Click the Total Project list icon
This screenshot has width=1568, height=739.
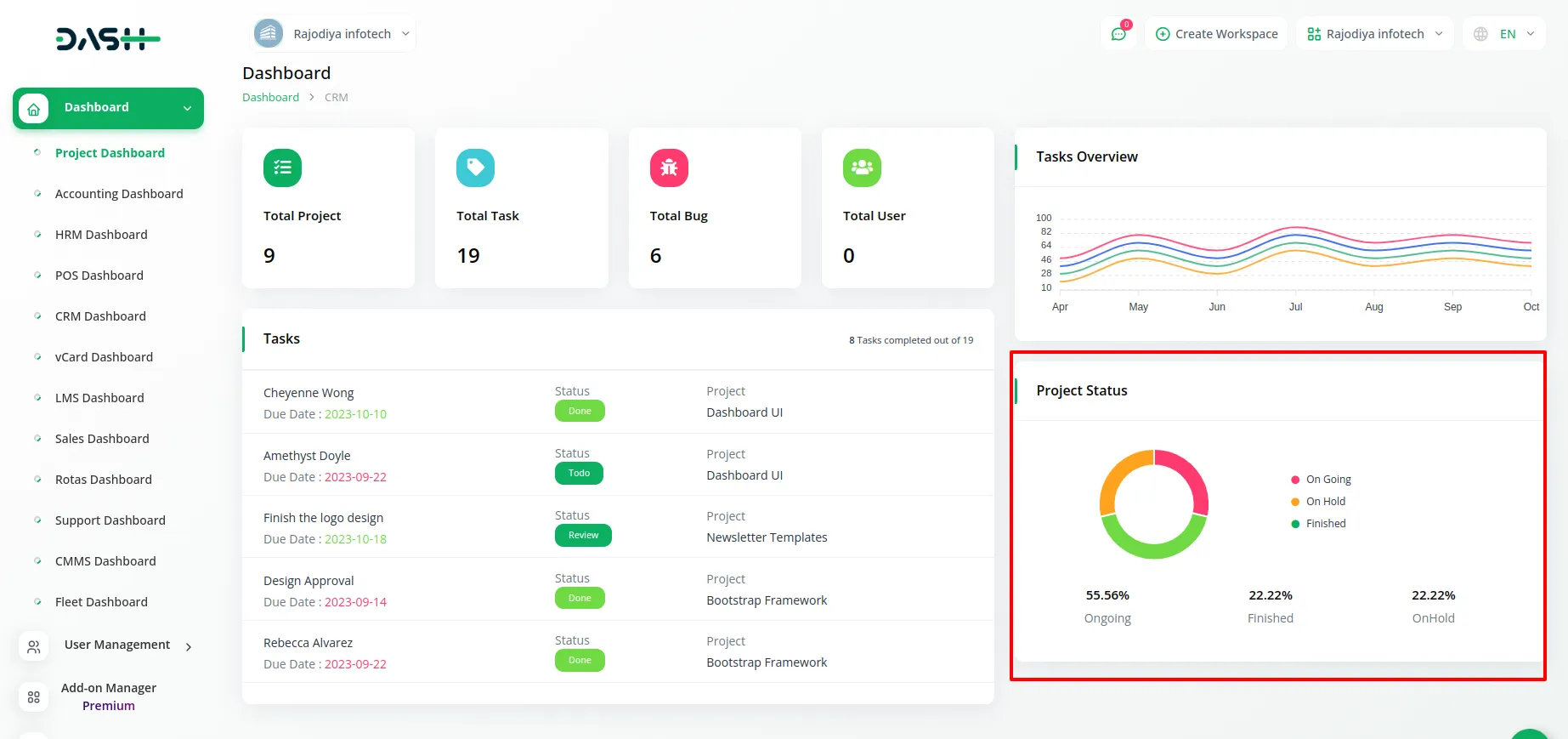pyautogui.click(x=282, y=168)
